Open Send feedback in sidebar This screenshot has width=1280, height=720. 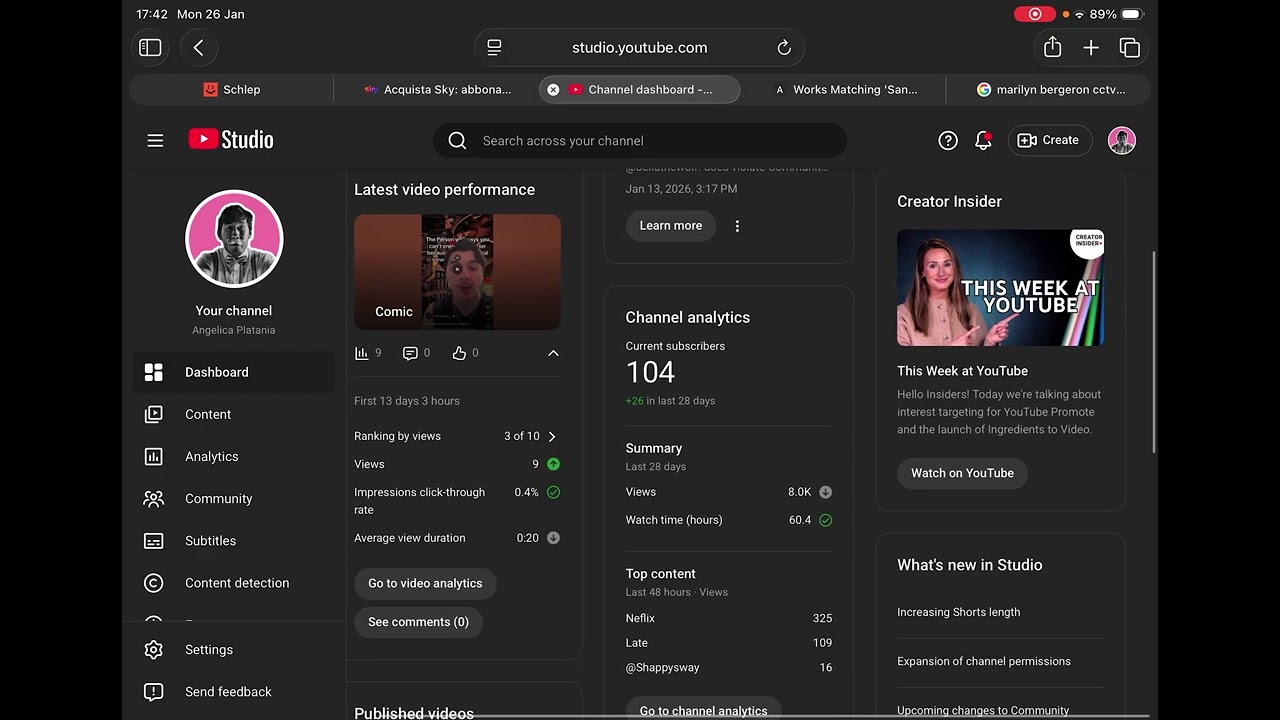tap(234, 692)
